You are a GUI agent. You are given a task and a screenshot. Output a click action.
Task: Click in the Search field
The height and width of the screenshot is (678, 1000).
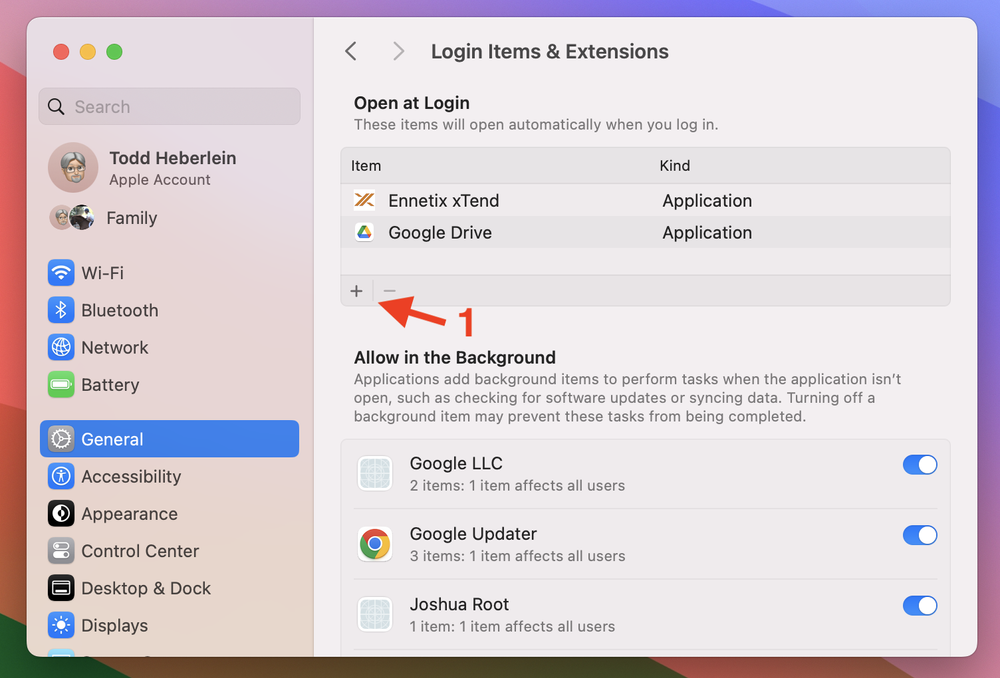170,107
